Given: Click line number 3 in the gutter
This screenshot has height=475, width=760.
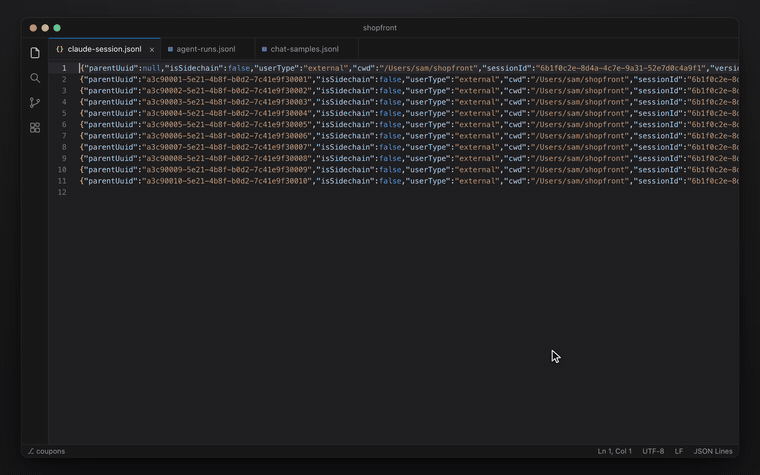Looking at the screenshot, I should pos(64,91).
